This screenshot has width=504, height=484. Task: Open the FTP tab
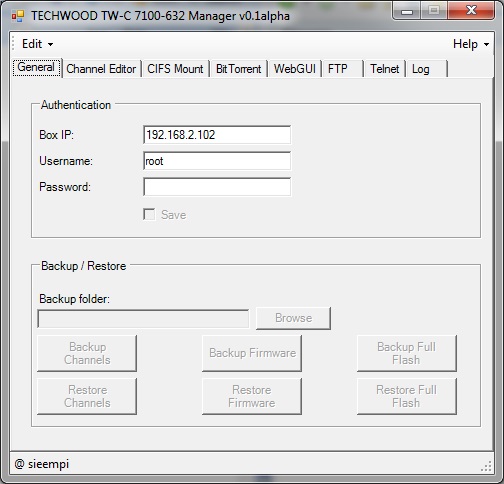tap(342, 69)
